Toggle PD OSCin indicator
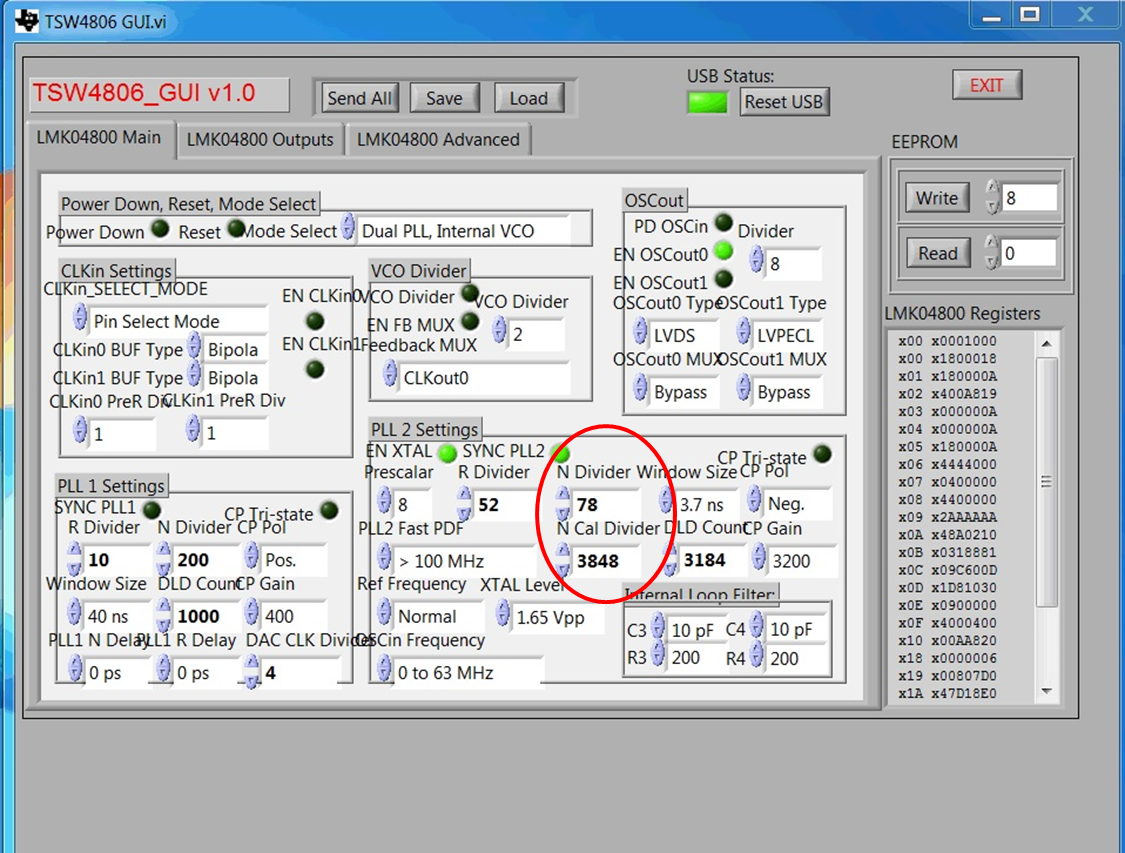1125x853 pixels. point(724,223)
